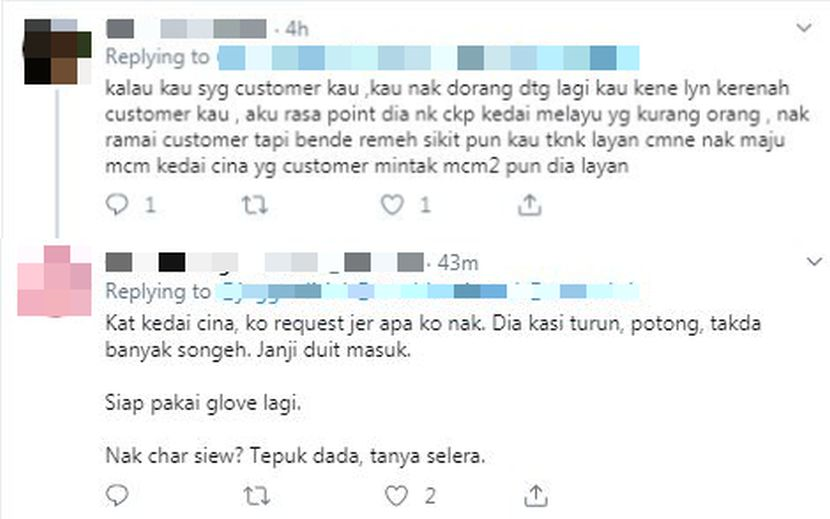Open the 4h tweet's chevron menu
The image size is (830, 519).
(x=804, y=27)
